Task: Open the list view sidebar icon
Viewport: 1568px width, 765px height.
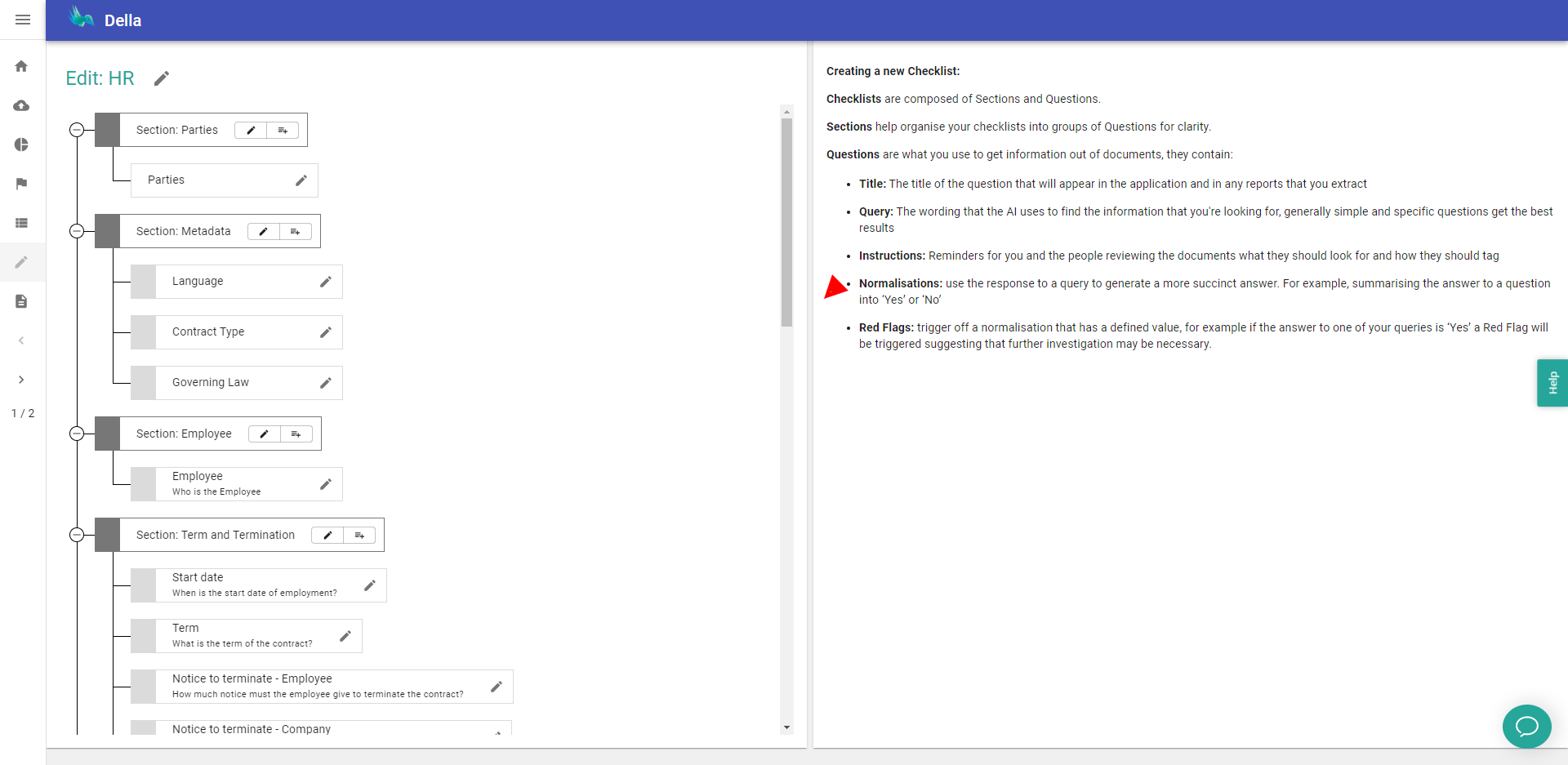Action: click(21, 223)
